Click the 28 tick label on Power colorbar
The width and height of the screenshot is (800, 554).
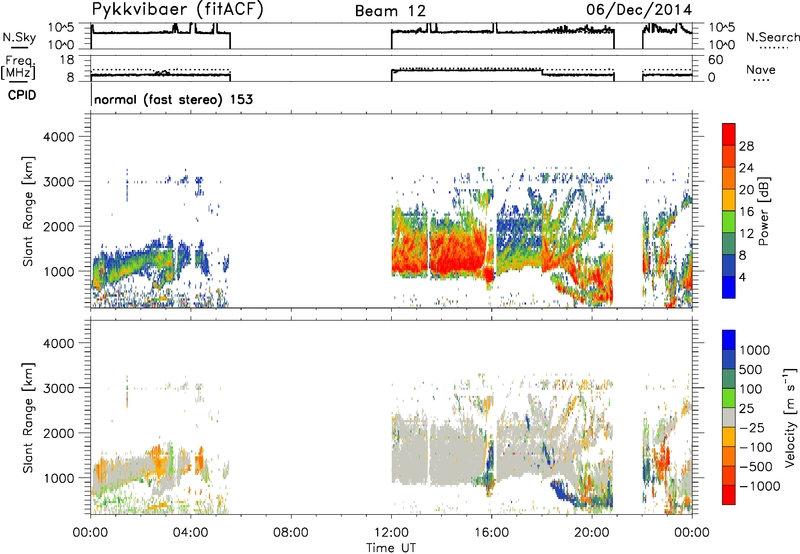[746, 146]
